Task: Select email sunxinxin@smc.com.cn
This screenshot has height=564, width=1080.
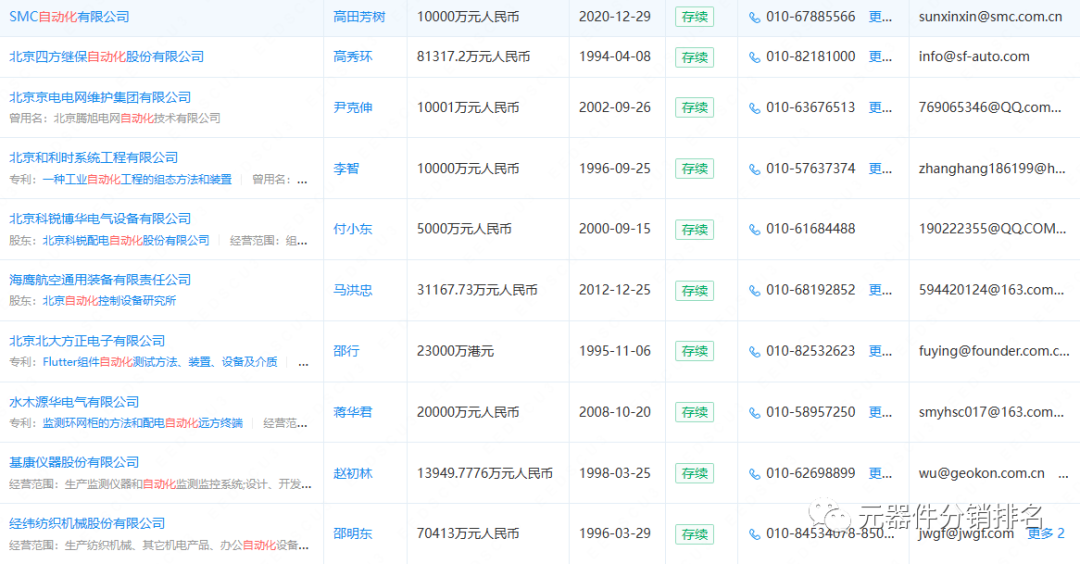Action: pos(990,17)
